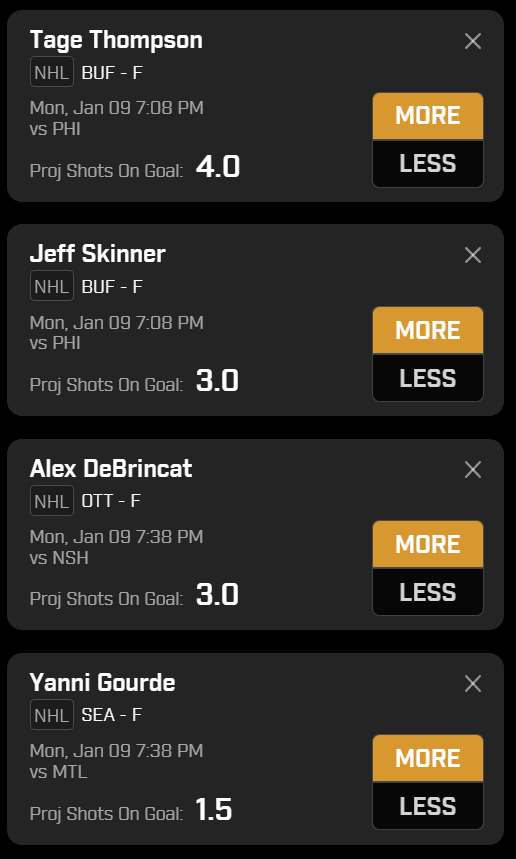Image resolution: width=516 pixels, height=859 pixels.
Task: Click NHL badge on Jeff Skinner card
Action: (51, 286)
